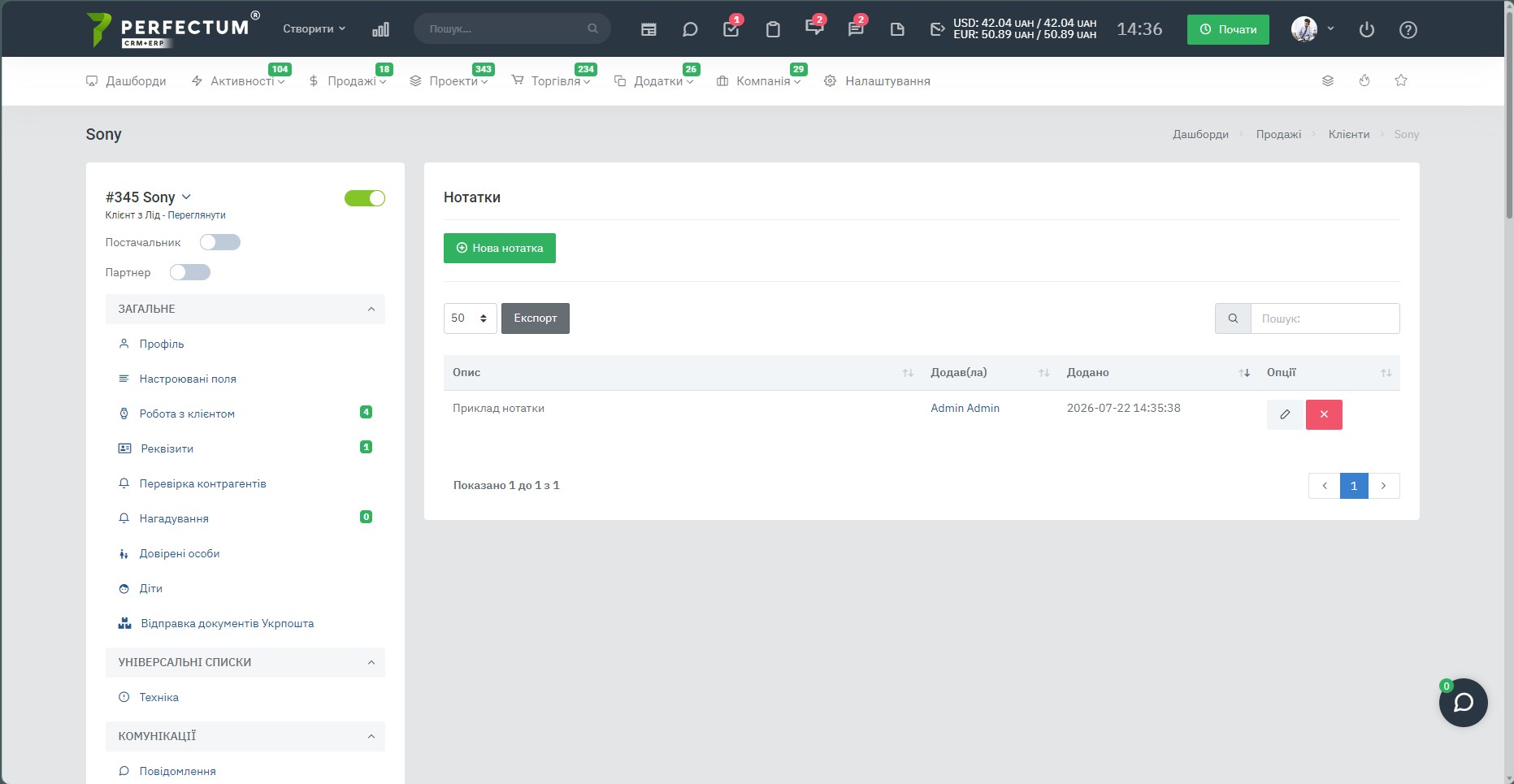Collapse the КОМУНІКАЦІЇ section
Image resolution: width=1514 pixels, height=784 pixels.
pos(245,736)
